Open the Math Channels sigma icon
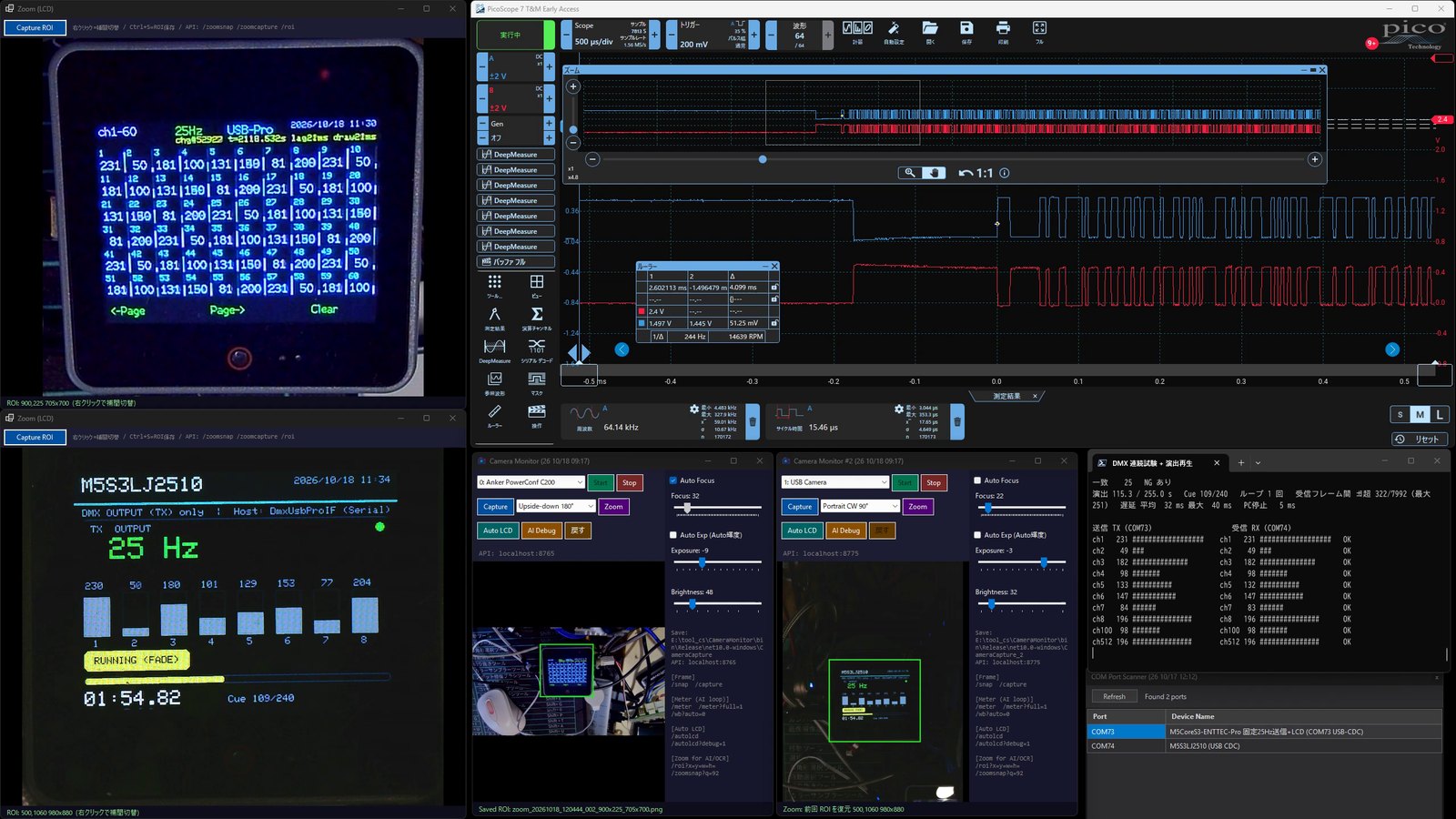This screenshot has width=1456, height=819. (x=537, y=317)
